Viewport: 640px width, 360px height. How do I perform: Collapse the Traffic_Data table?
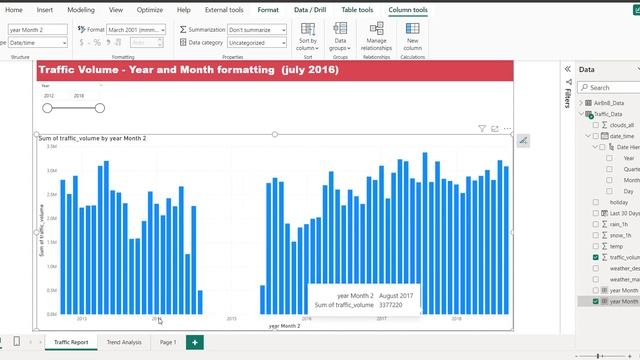click(581, 114)
